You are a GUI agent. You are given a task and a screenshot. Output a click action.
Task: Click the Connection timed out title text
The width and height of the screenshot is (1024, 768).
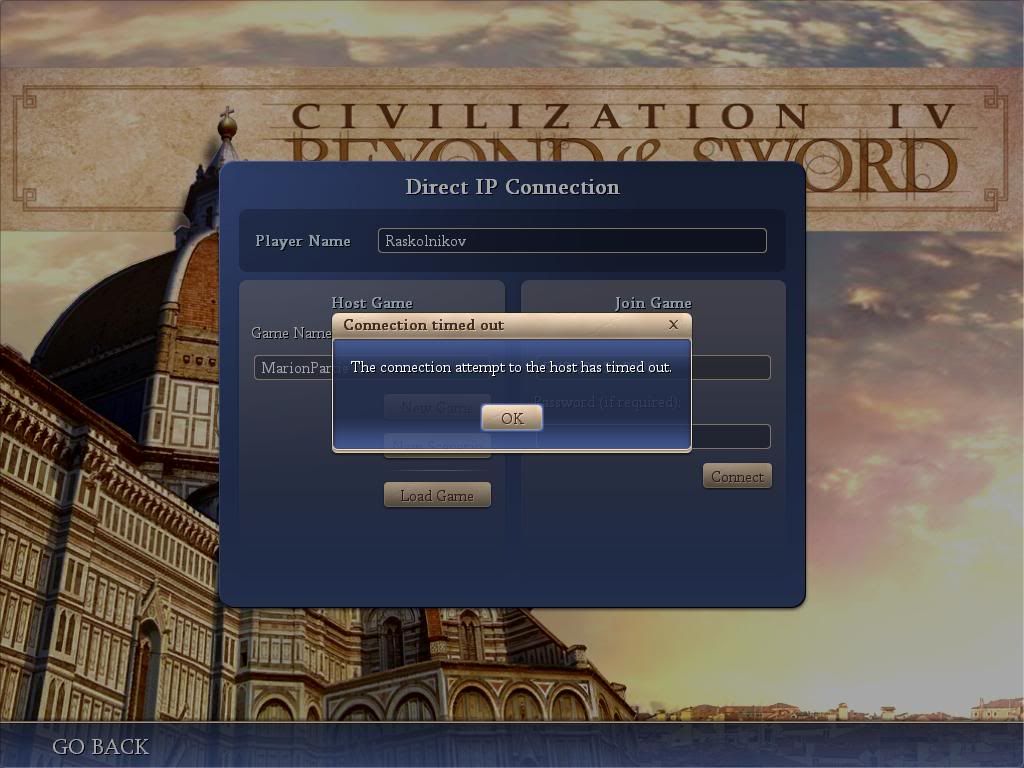[424, 325]
